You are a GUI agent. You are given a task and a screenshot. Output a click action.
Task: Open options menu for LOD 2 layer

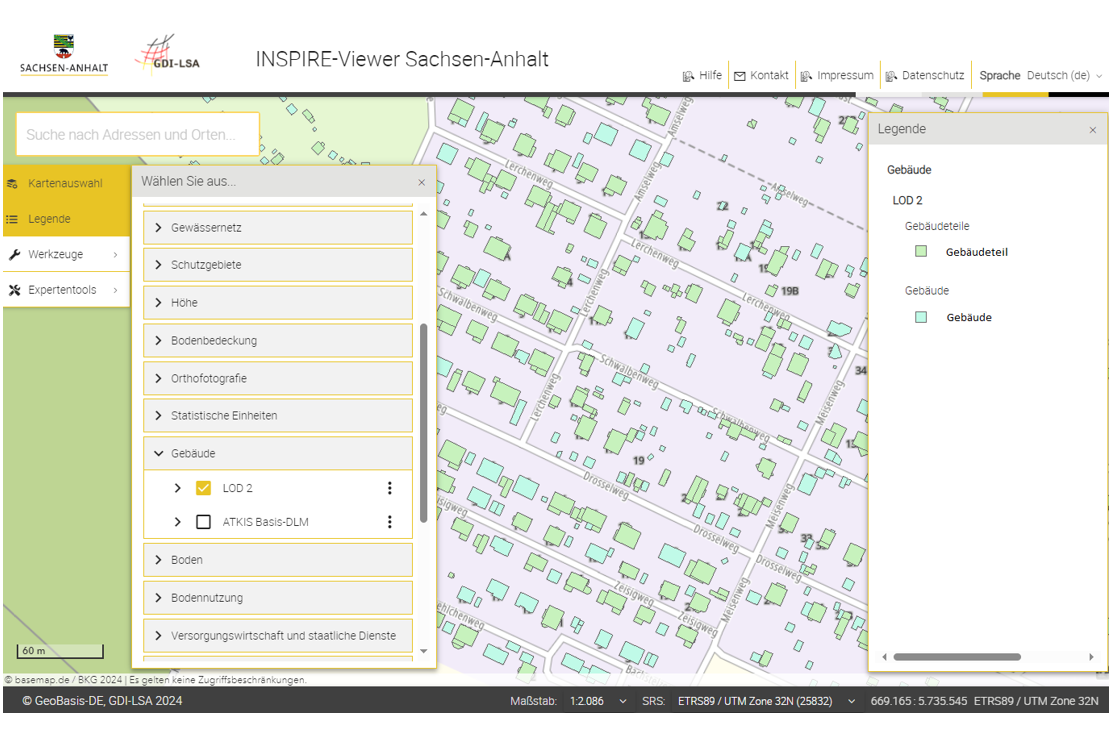390,488
